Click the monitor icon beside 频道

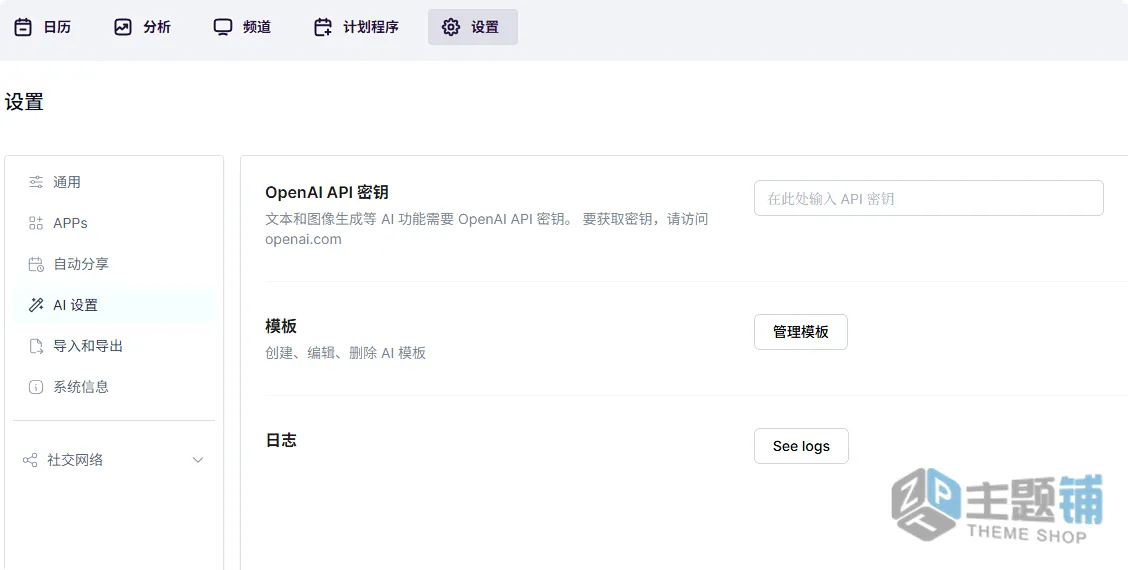[223, 27]
